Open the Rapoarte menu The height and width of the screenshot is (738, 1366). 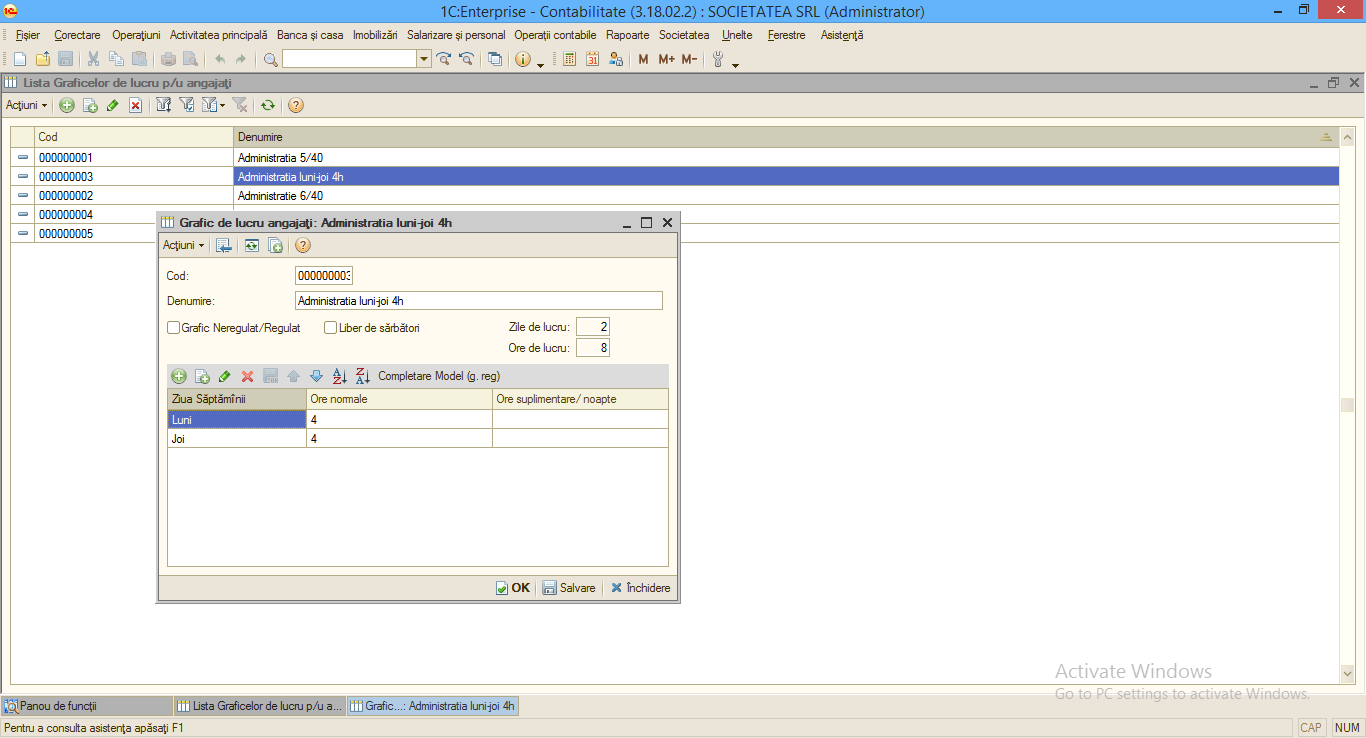point(628,35)
